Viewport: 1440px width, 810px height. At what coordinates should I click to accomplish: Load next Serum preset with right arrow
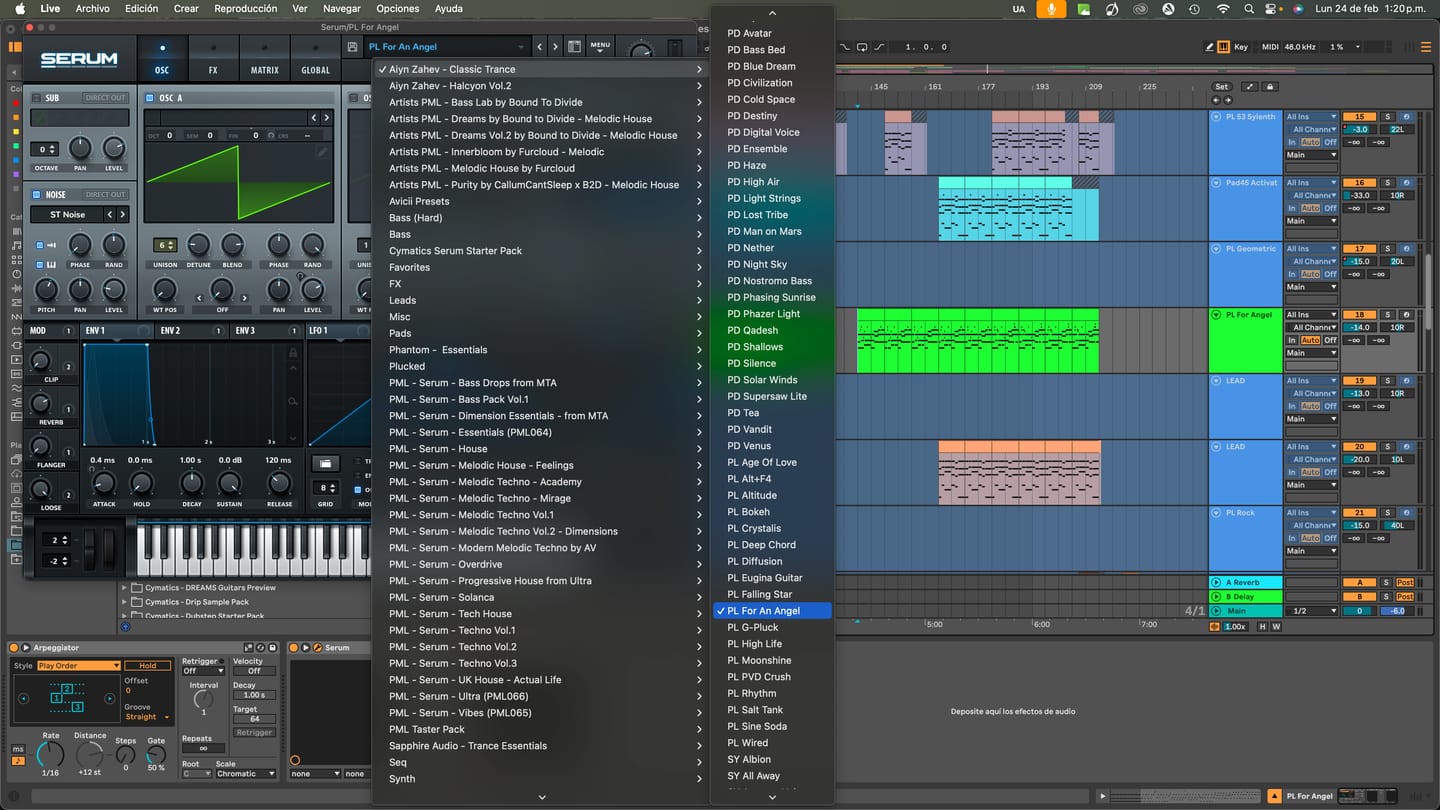click(557, 46)
